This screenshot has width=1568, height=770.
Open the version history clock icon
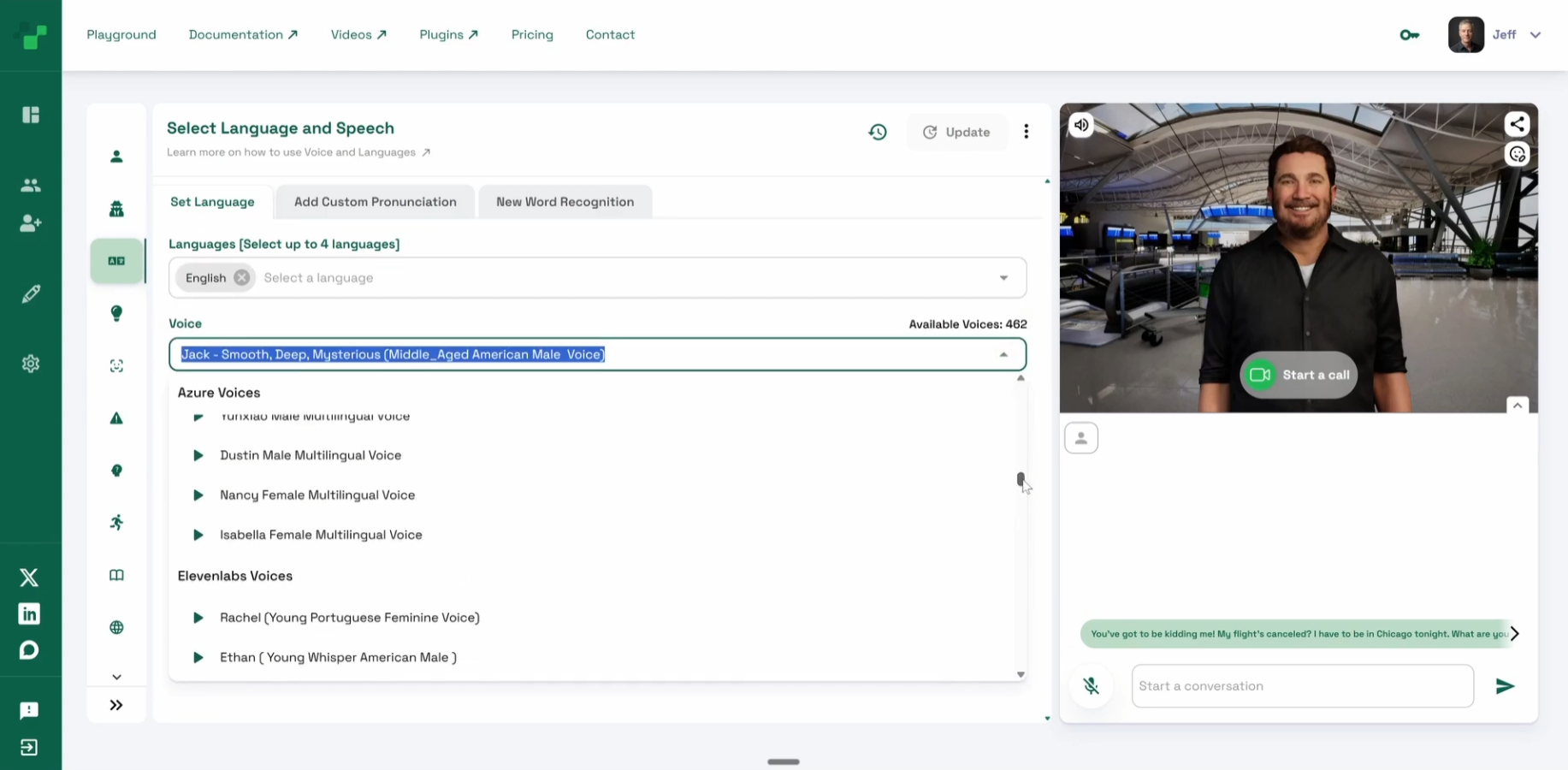pyautogui.click(x=878, y=132)
